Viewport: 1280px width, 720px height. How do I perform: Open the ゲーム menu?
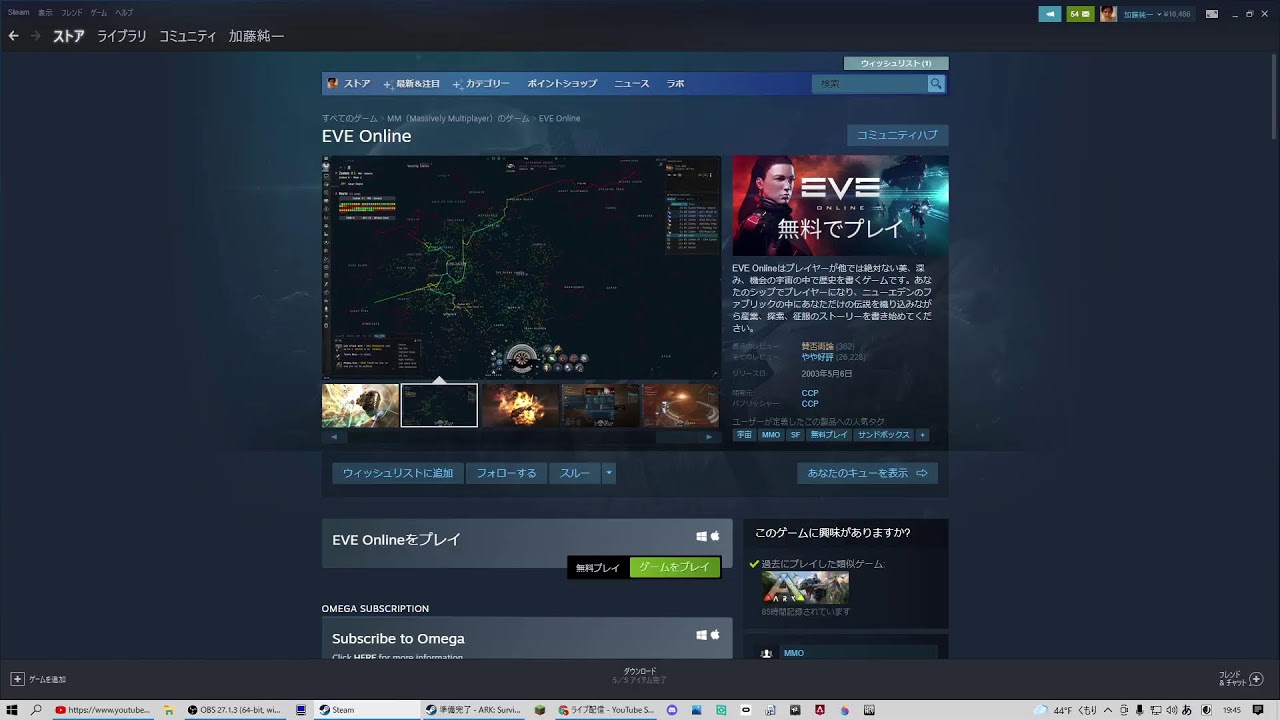pos(99,12)
